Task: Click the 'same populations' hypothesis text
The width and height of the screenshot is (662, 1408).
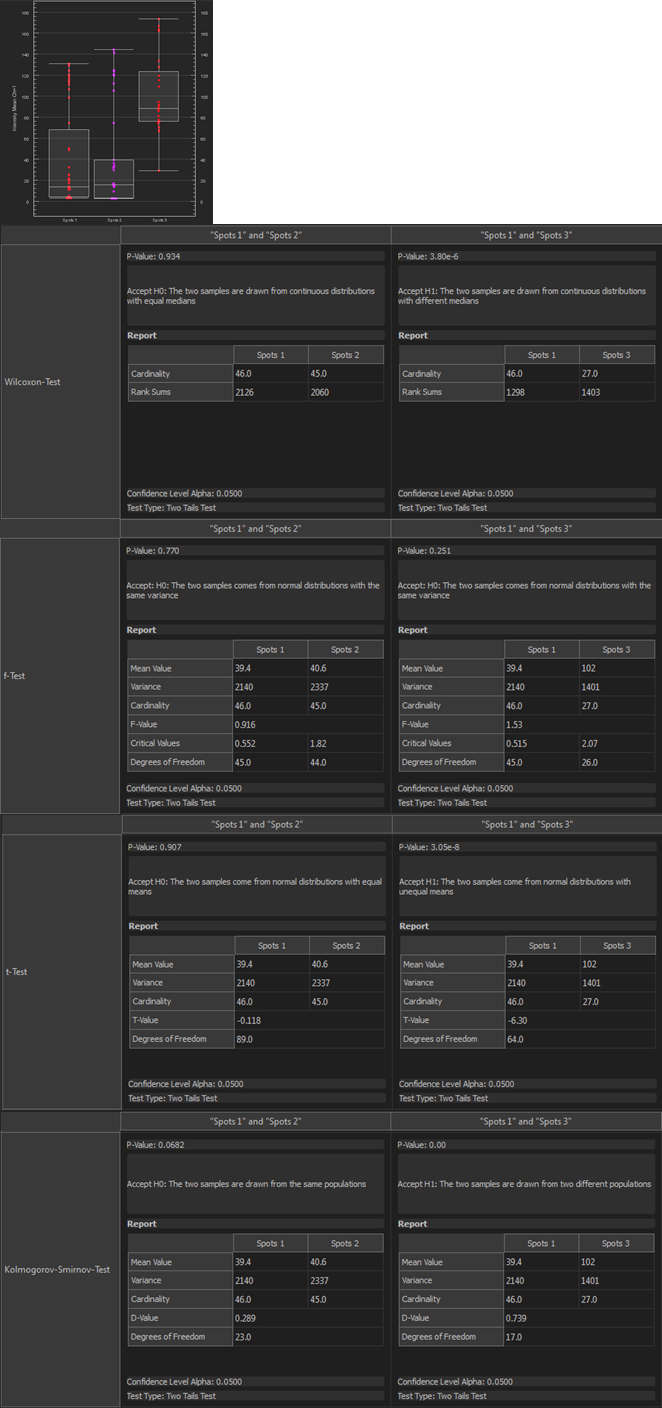Action: [246, 1184]
